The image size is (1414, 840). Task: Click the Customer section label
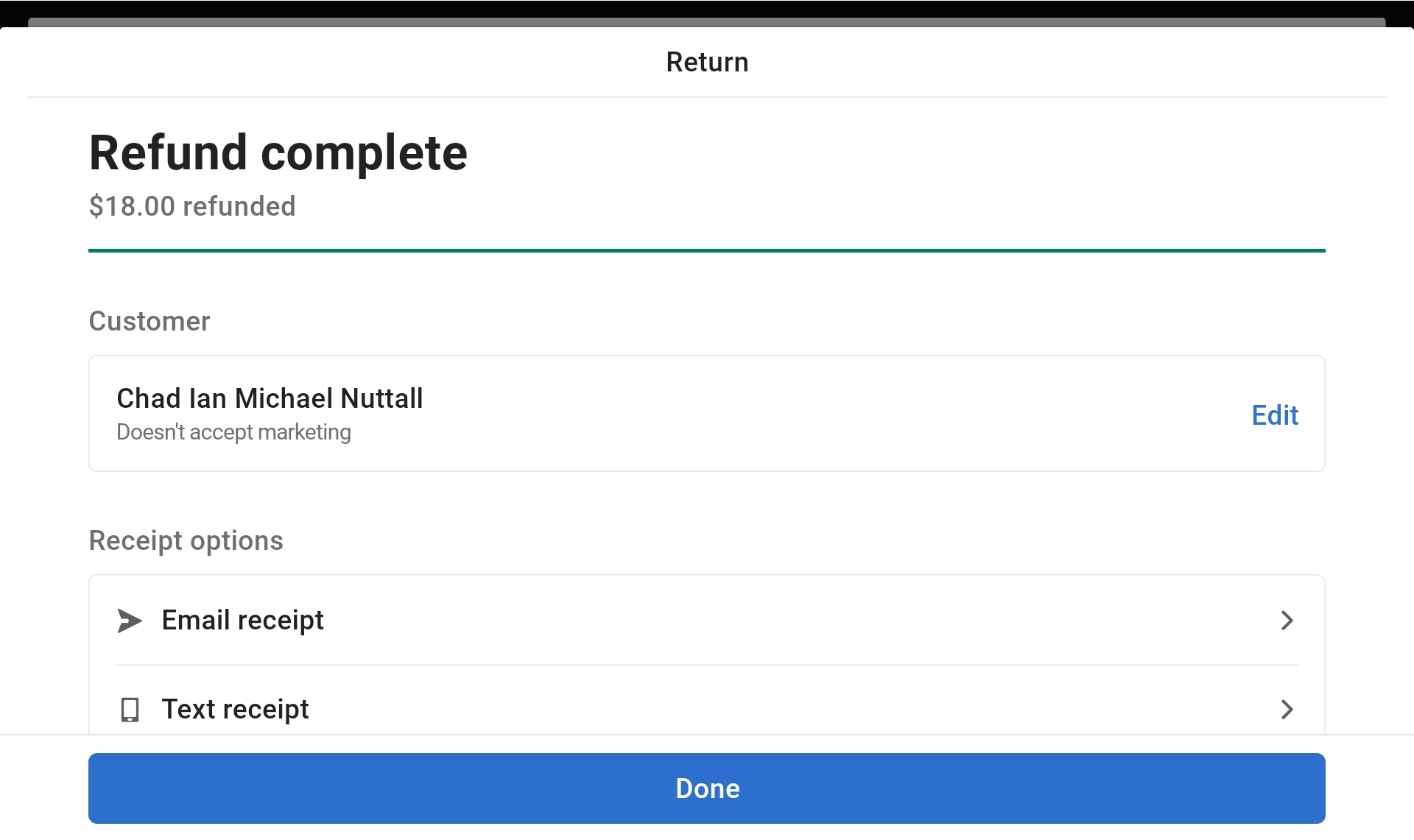coord(149,321)
